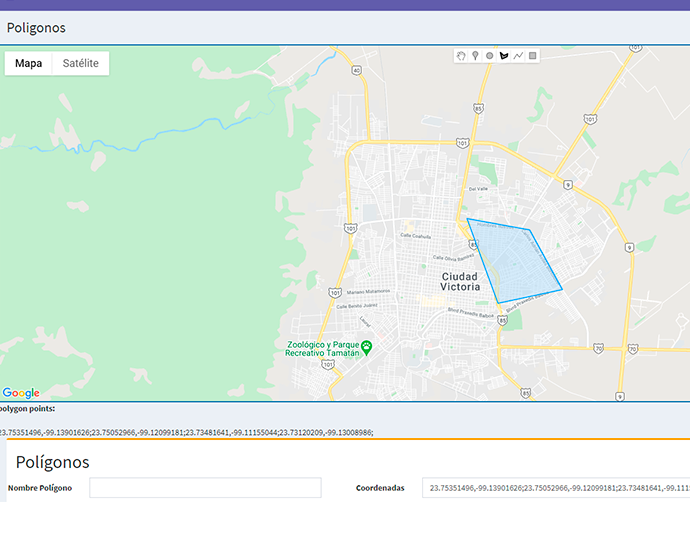
Task: Click the Calle Coahuila street label
Action: (x=414, y=236)
